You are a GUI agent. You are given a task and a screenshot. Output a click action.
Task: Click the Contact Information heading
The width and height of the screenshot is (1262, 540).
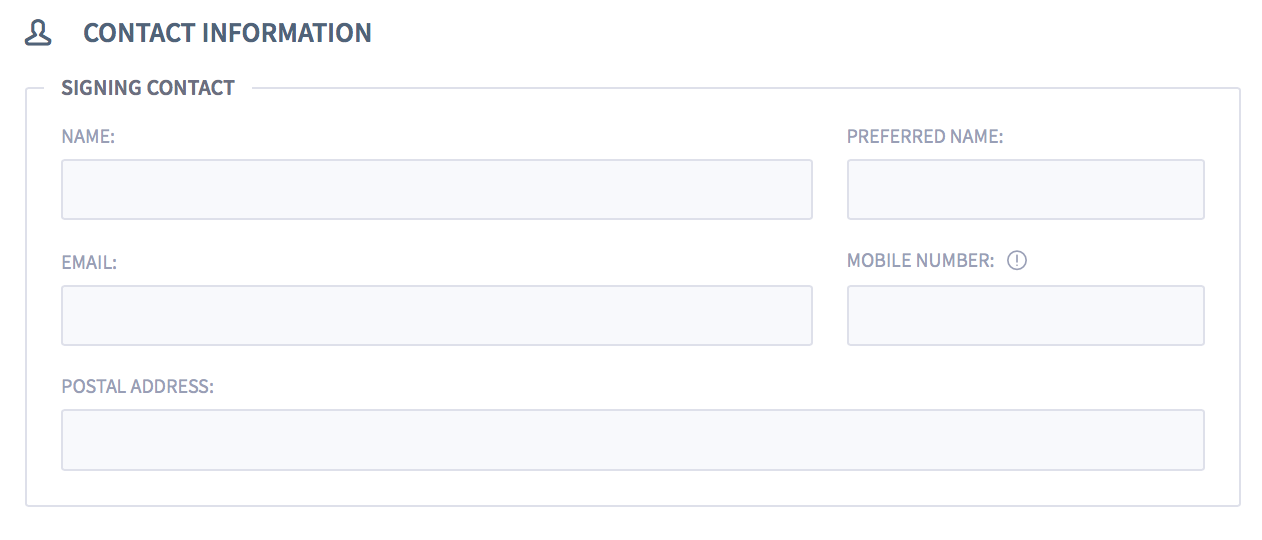[x=227, y=33]
